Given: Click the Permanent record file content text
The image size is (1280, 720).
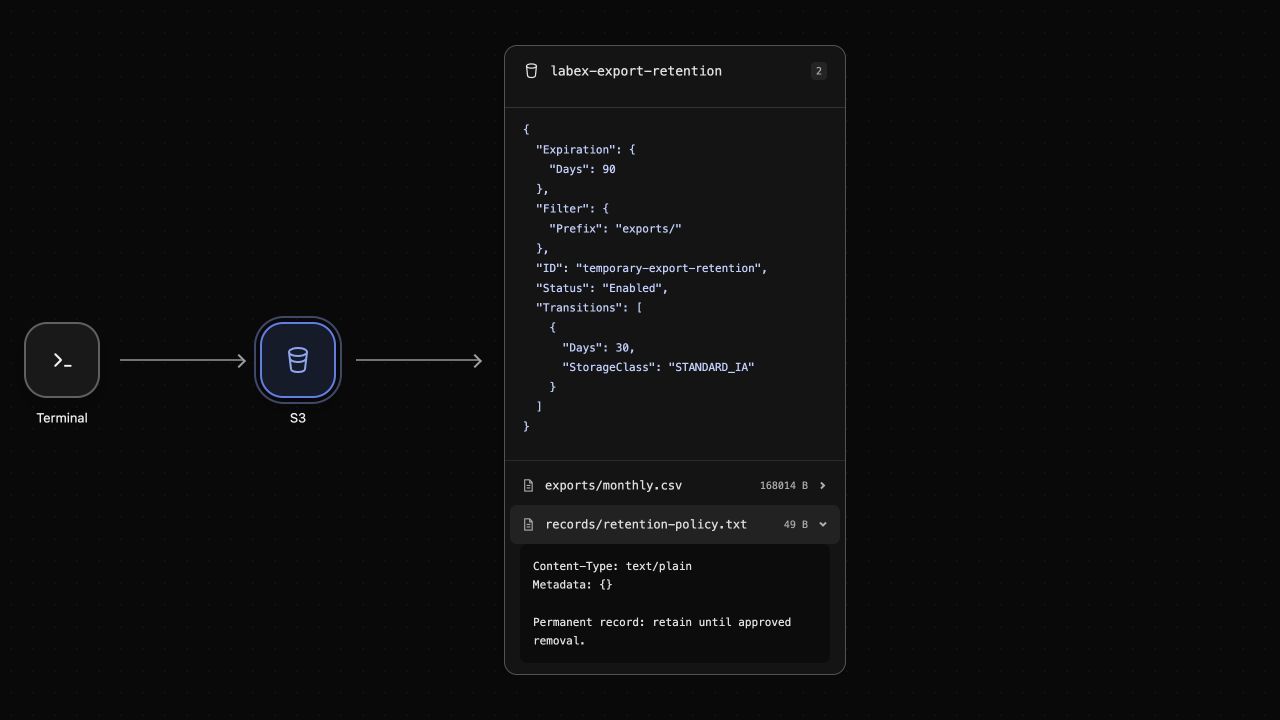Looking at the screenshot, I should click(662, 632).
